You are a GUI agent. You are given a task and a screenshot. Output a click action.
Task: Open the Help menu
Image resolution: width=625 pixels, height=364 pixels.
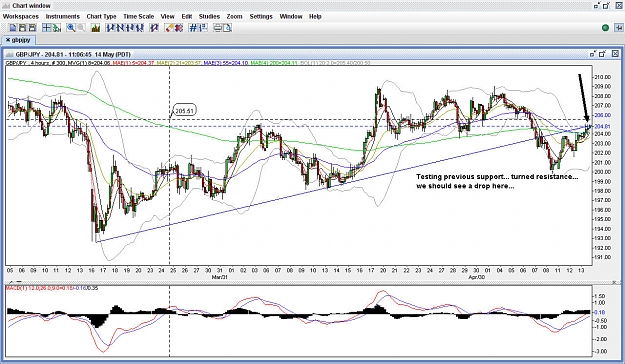coord(315,16)
